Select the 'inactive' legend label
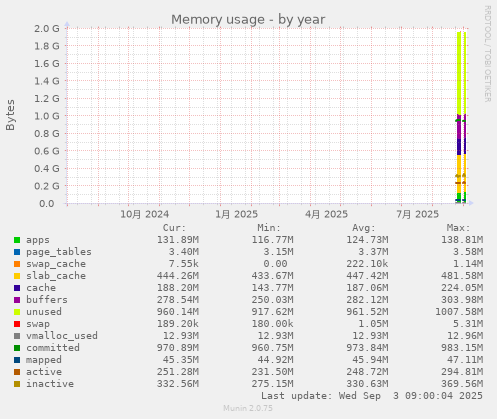The width and height of the screenshot is (497, 419). [x=50, y=384]
